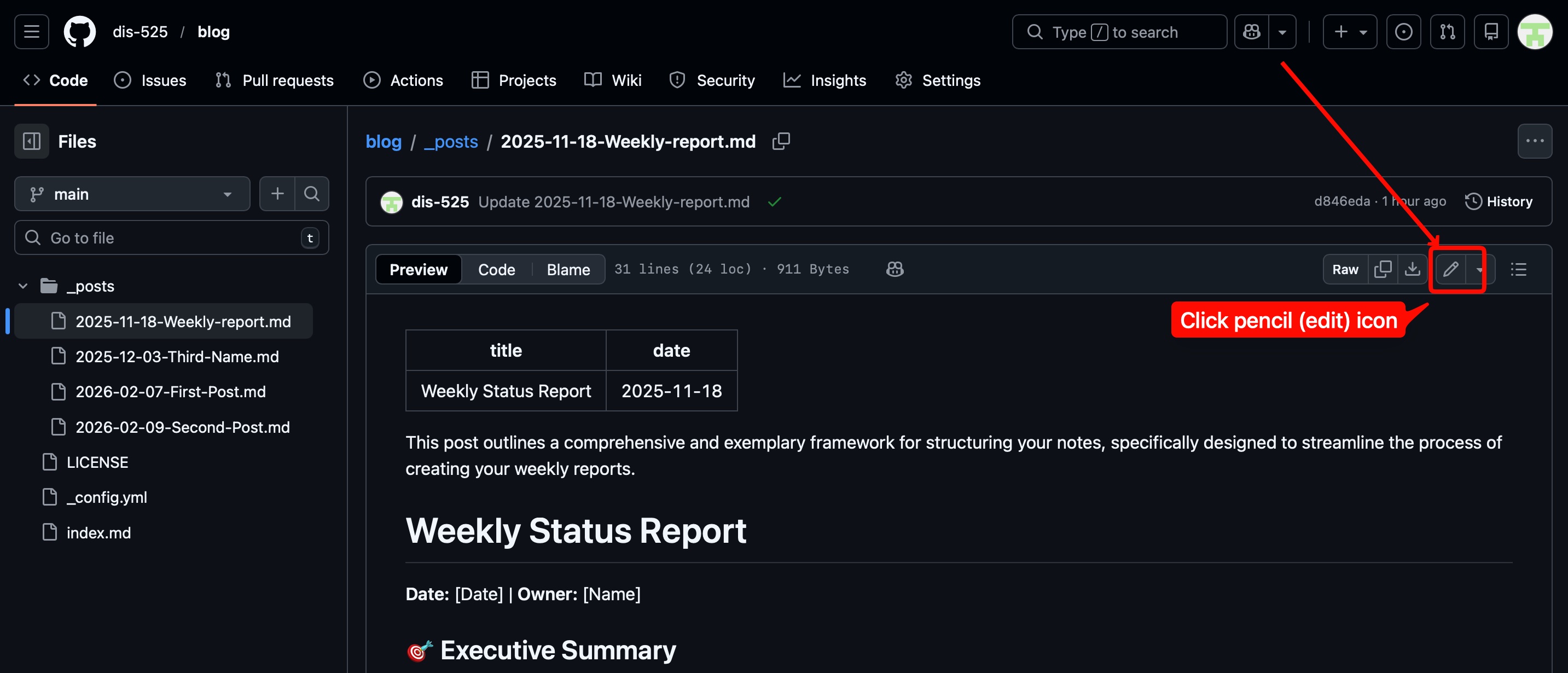Add file with plus button in sidebar

[277, 194]
